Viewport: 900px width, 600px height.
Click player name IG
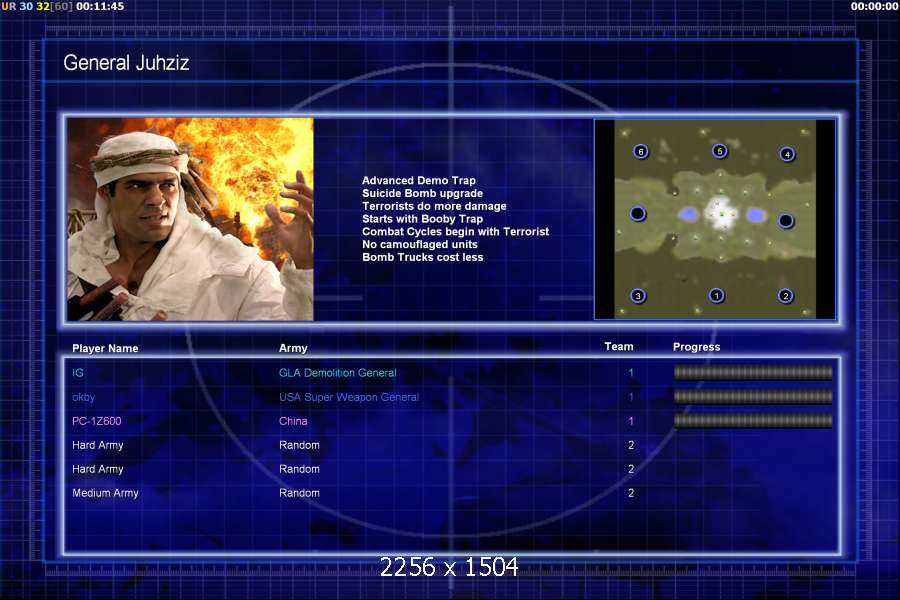tap(77, 373)
